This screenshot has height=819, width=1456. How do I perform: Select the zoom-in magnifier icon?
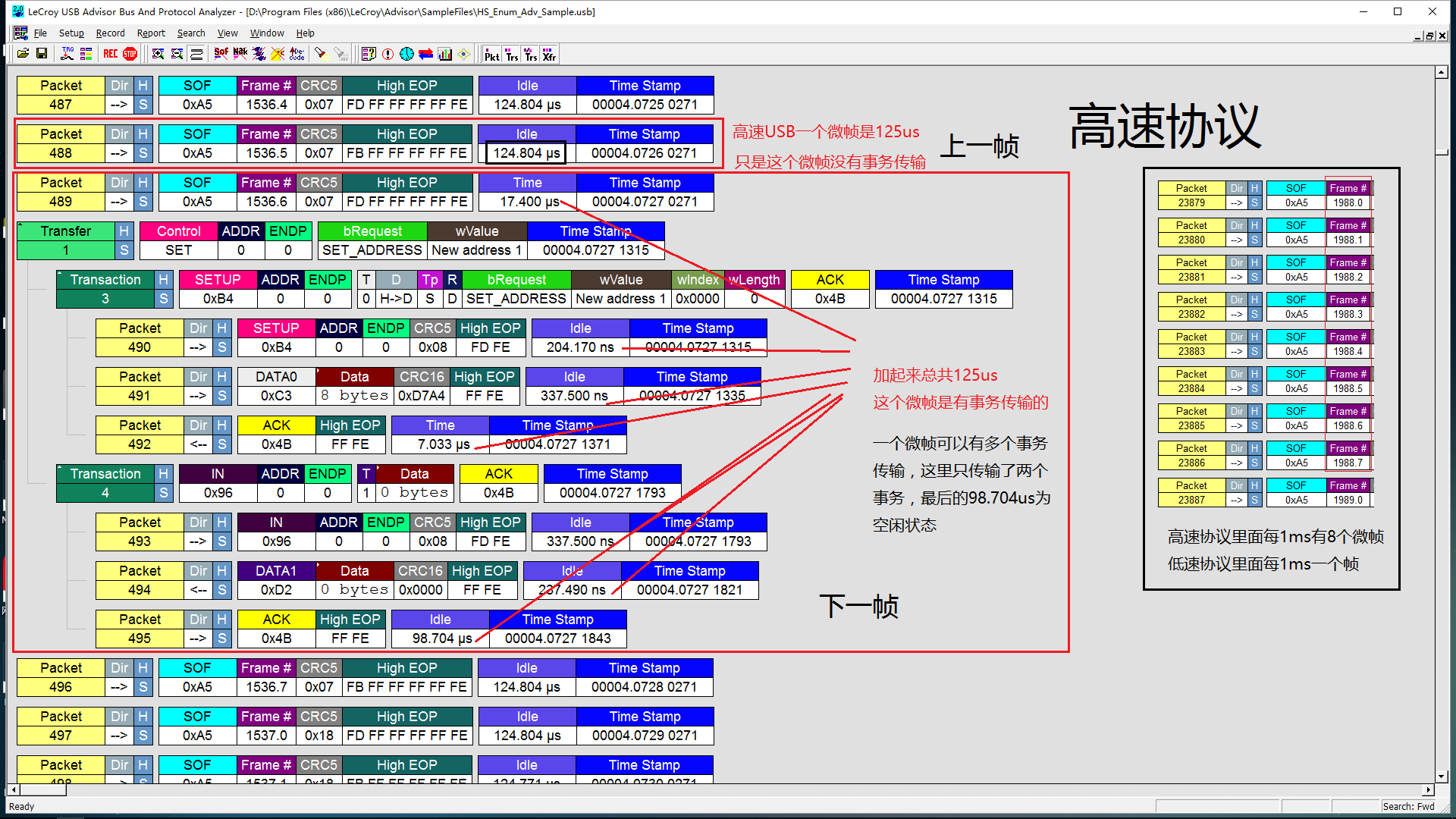[x=158, y=53]
